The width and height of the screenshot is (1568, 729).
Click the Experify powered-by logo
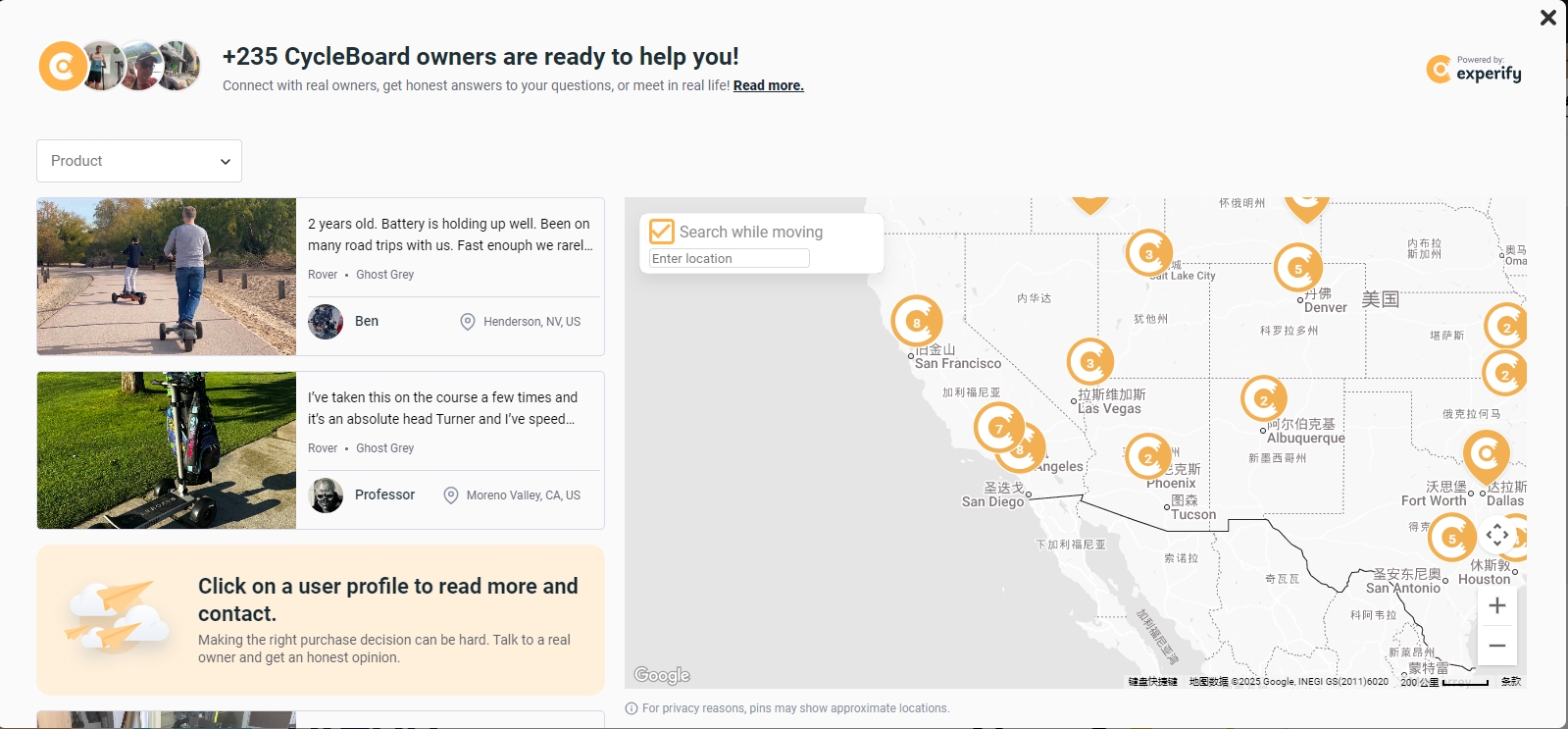coord(1474,70)
